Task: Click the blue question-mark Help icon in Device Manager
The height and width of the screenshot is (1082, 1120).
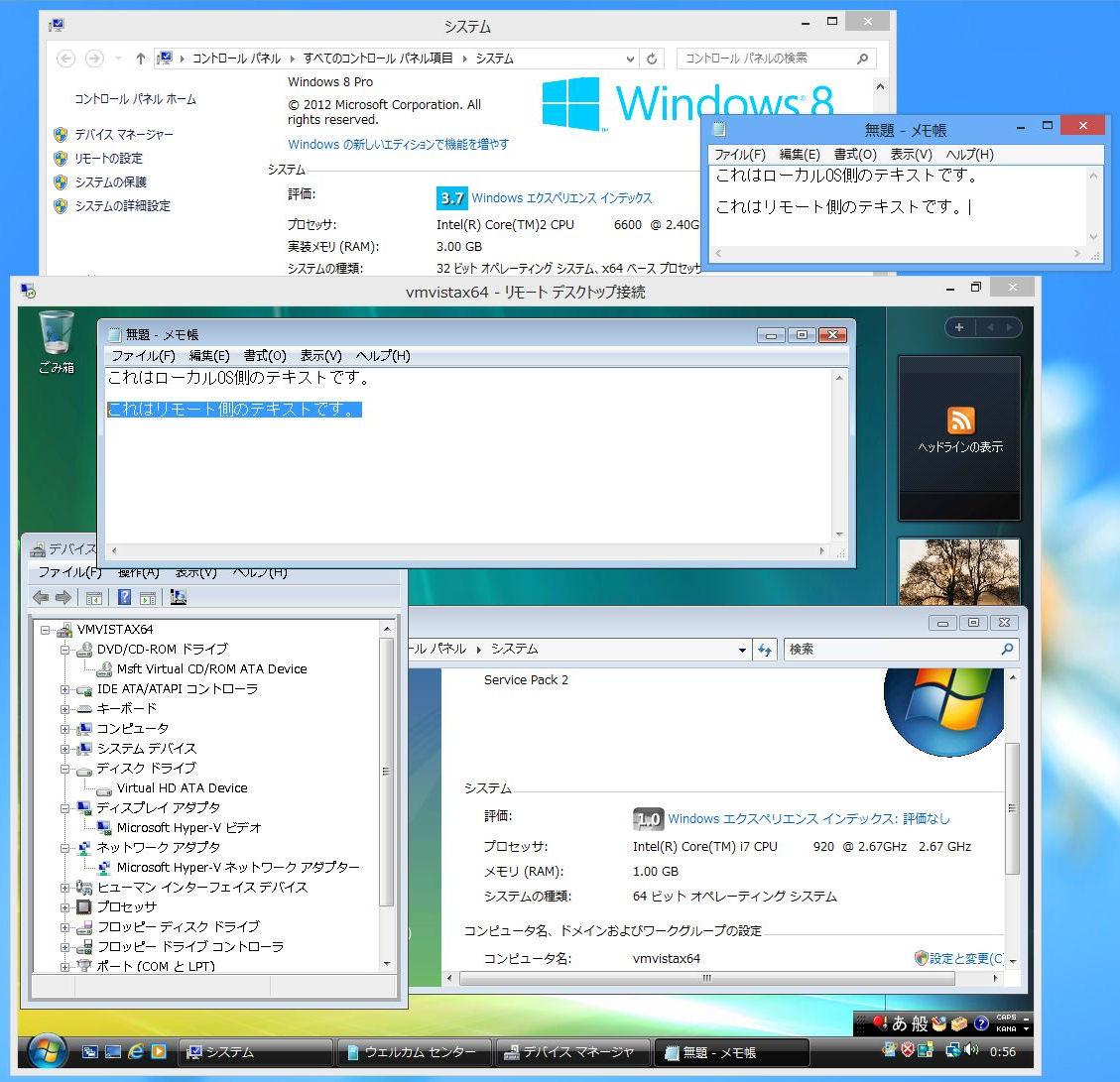Action: point(124,597)
